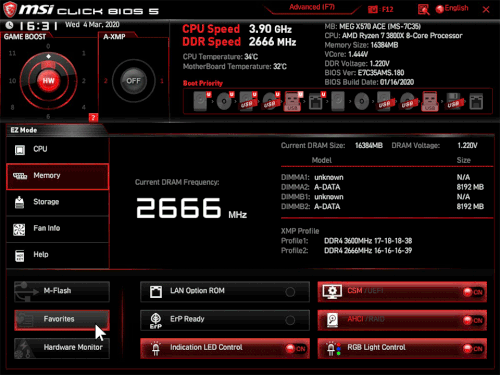Change language via the English globe icon

point(452,9)
